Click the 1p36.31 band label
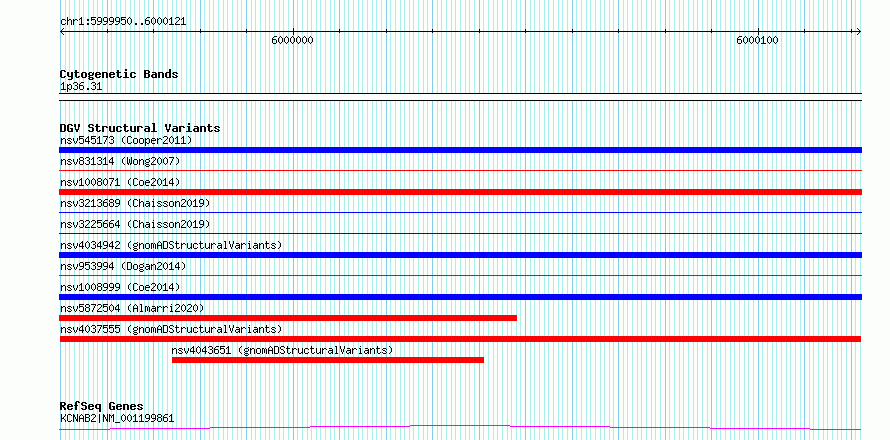This screenshot has height=440, width=890. (x=81, y=87)
